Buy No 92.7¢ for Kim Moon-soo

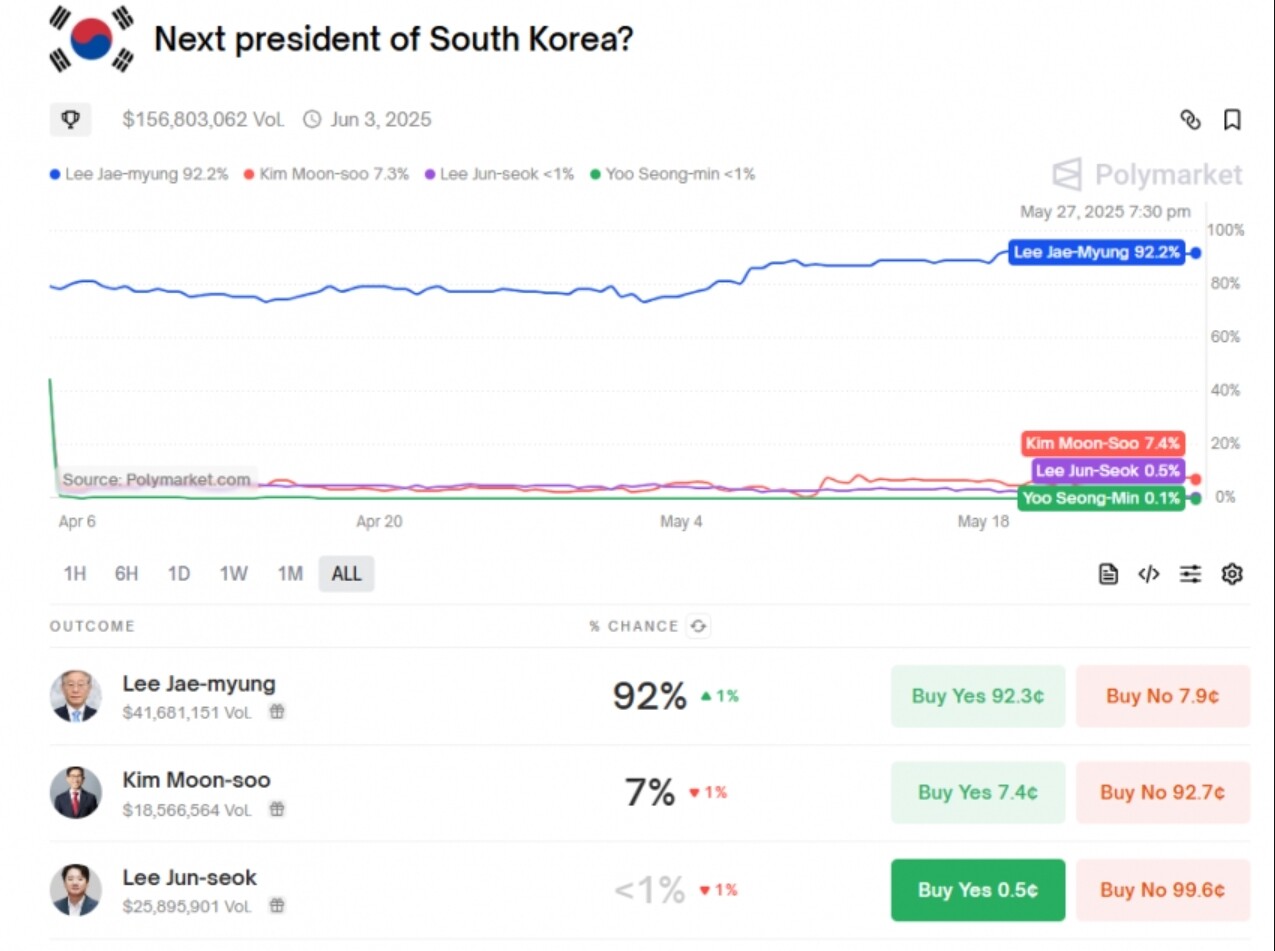[x=1162, y=793]
